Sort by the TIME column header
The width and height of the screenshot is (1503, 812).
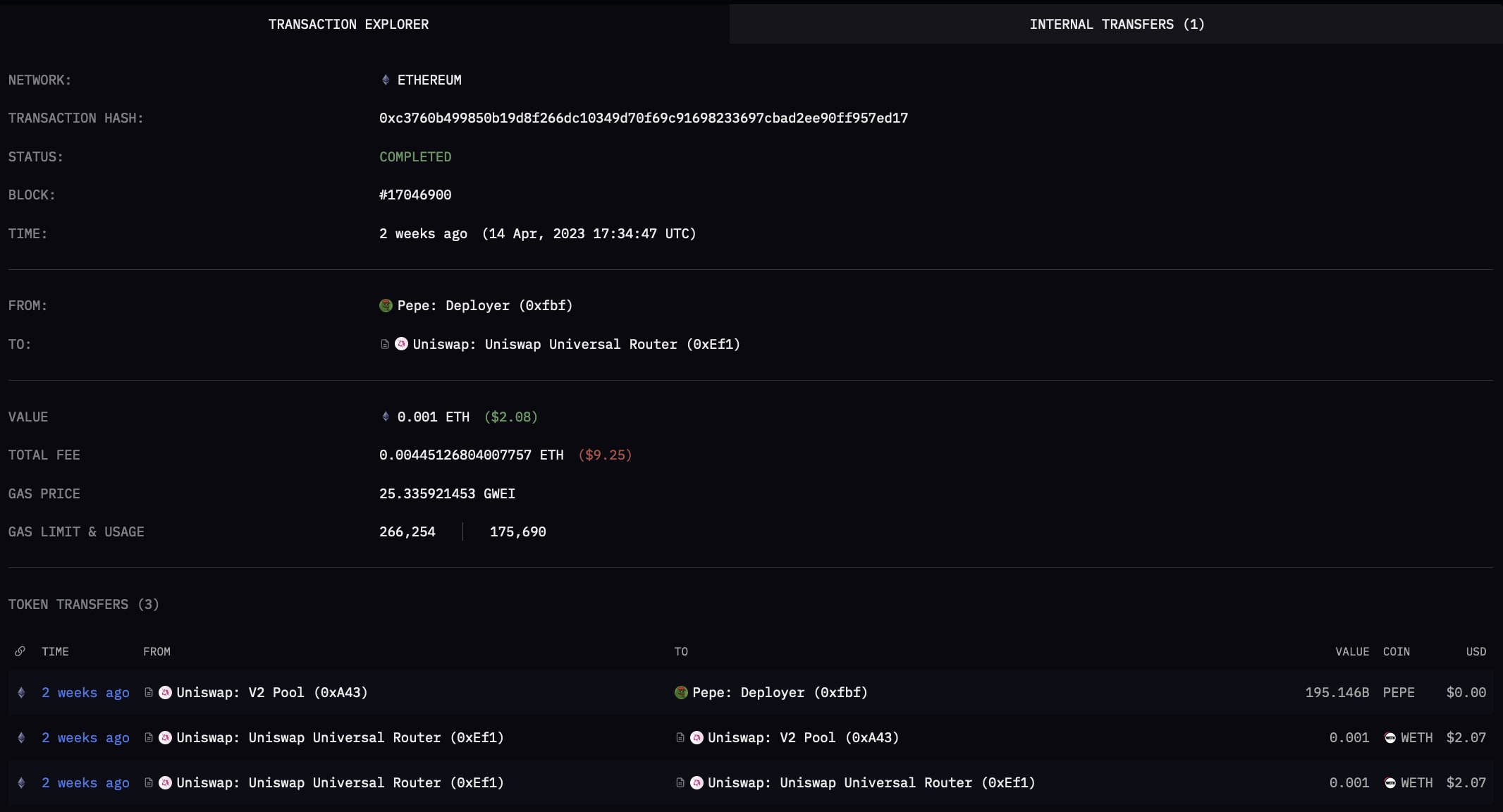coord(55,651)
